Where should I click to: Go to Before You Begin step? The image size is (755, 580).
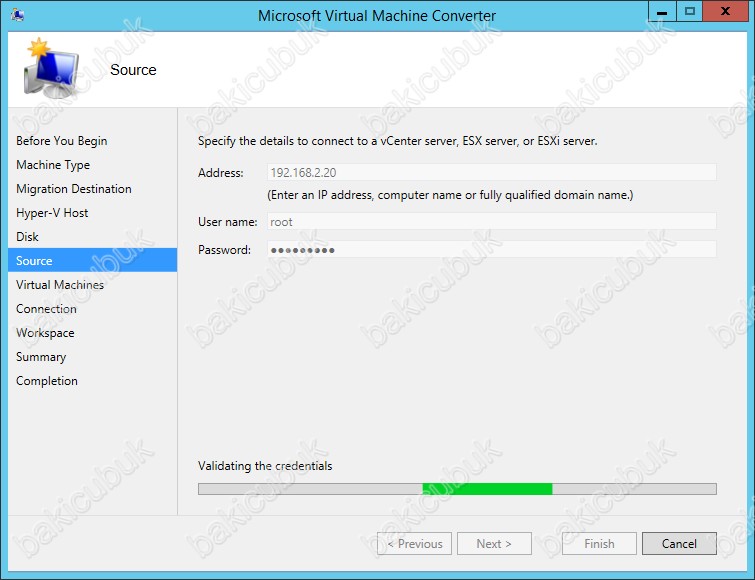(62, 141)
